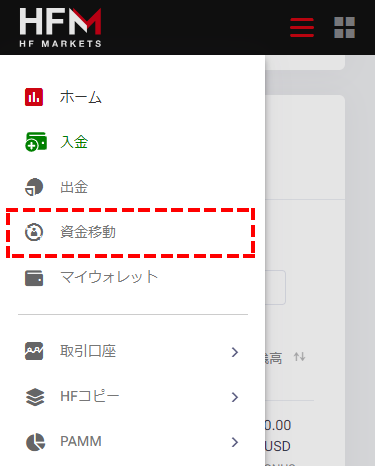The width and height of the screenshot is (375, 466).
Task: Click the dimmed input field behind menu
Action: (x=275, y=287)
